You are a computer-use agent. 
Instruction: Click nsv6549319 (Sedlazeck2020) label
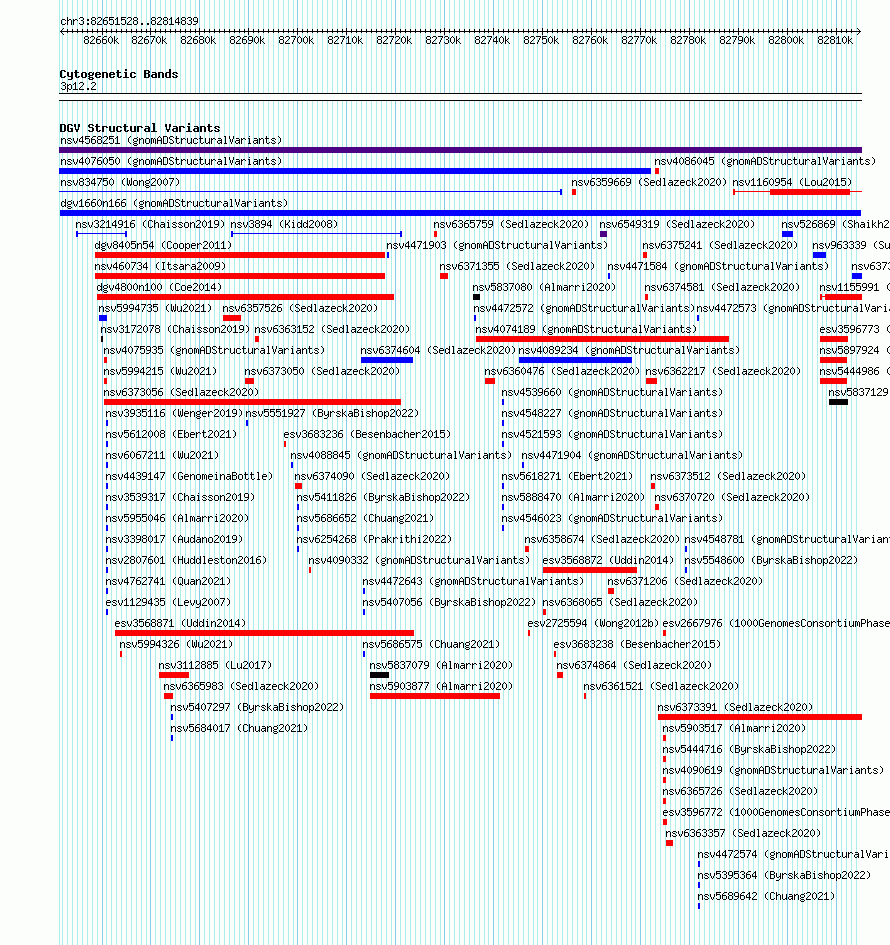tap(677, 224)
